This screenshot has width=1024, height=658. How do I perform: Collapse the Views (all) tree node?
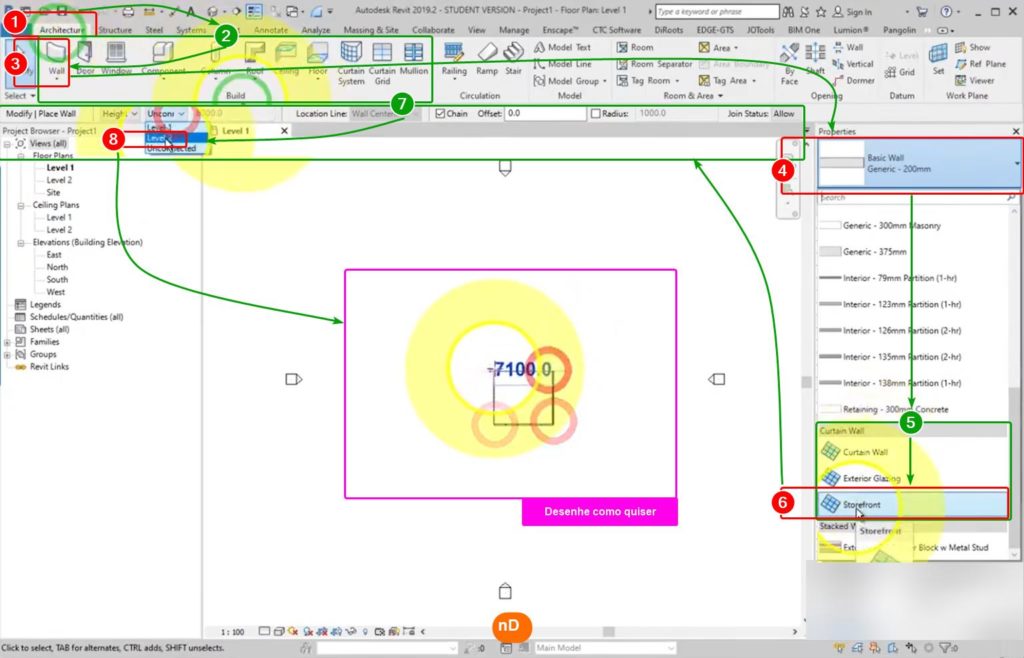(x=8, y=144)
